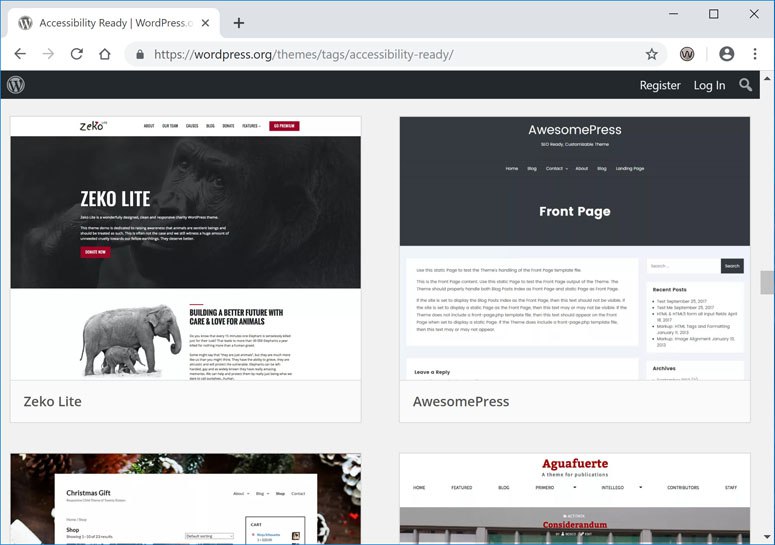Click the page scrollbar thumb
Screen dimensions: 775x545
(767, 283)
